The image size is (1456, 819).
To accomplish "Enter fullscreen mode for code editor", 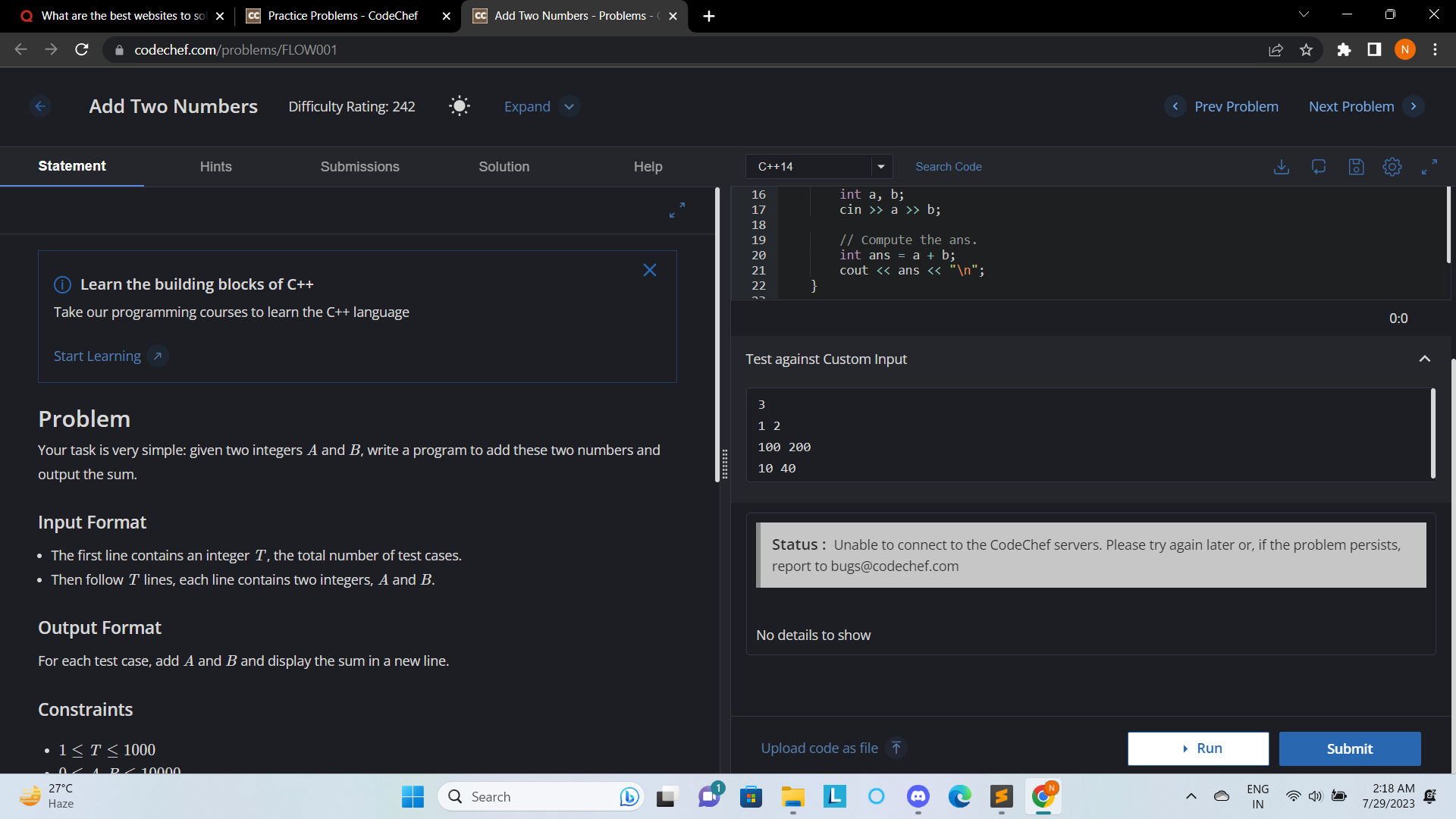I will tap(1429, 167).
